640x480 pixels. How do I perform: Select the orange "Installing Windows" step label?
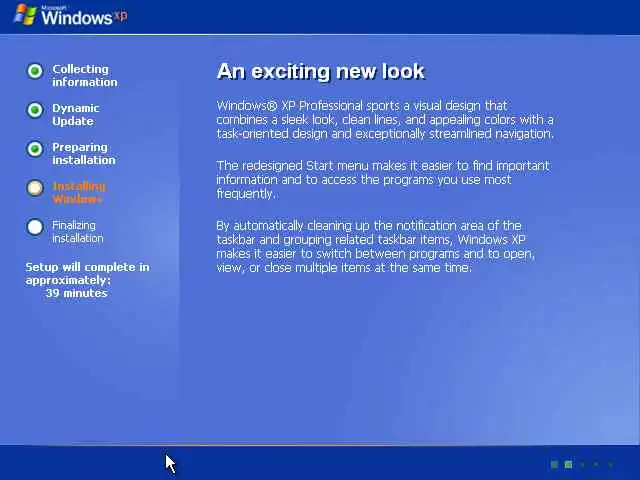click(79, 193)
